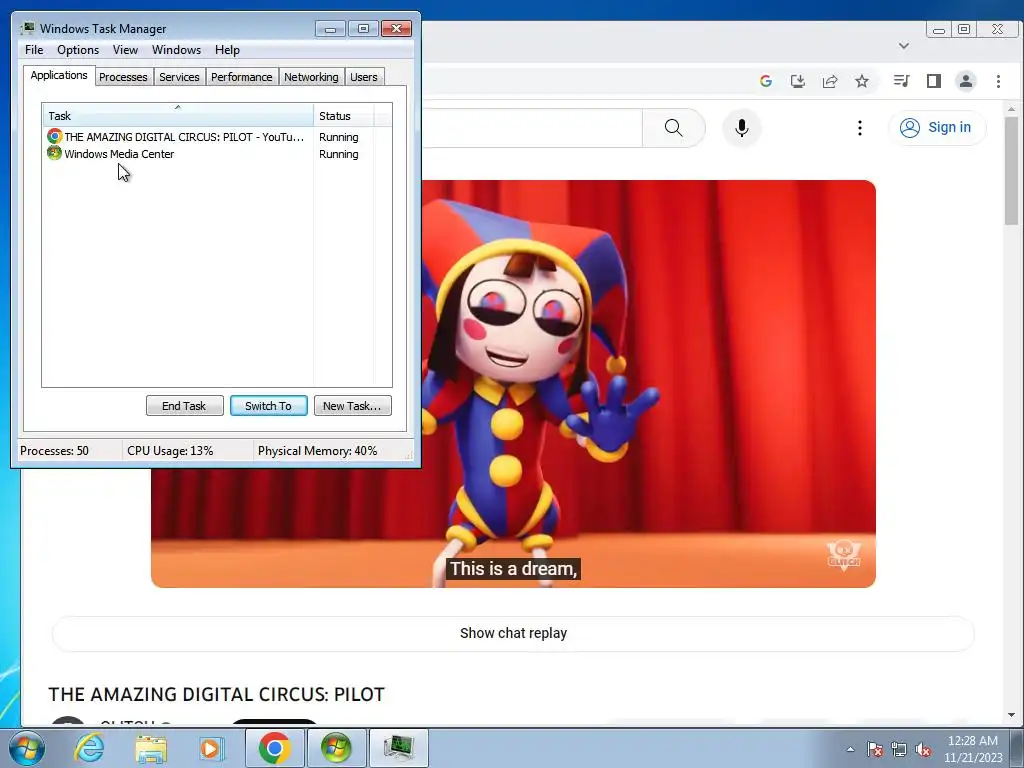Switch to the Users tab
Viewport: 1024px width, 768px height.
364,77
